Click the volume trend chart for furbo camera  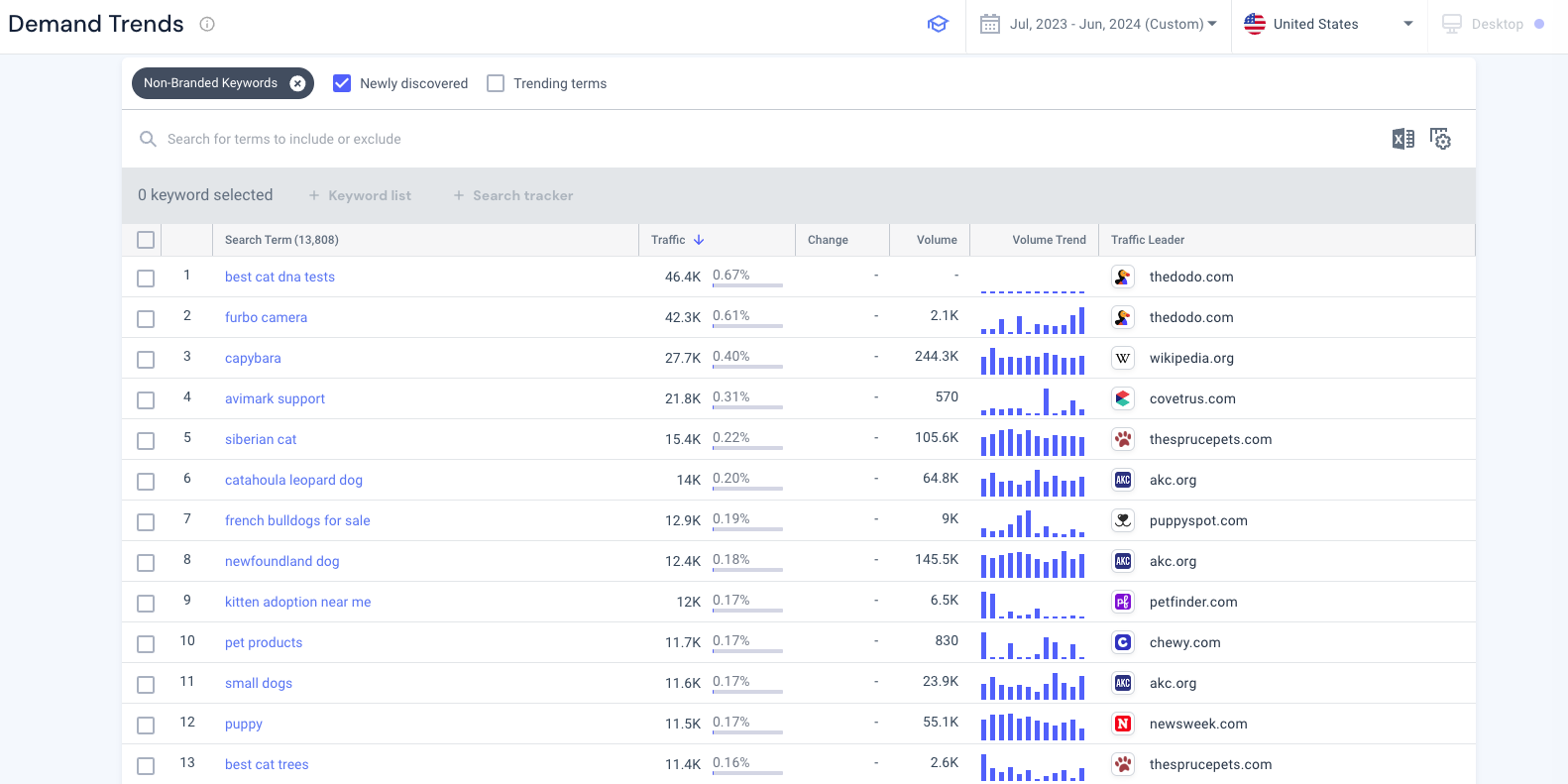click(1033, 320)
